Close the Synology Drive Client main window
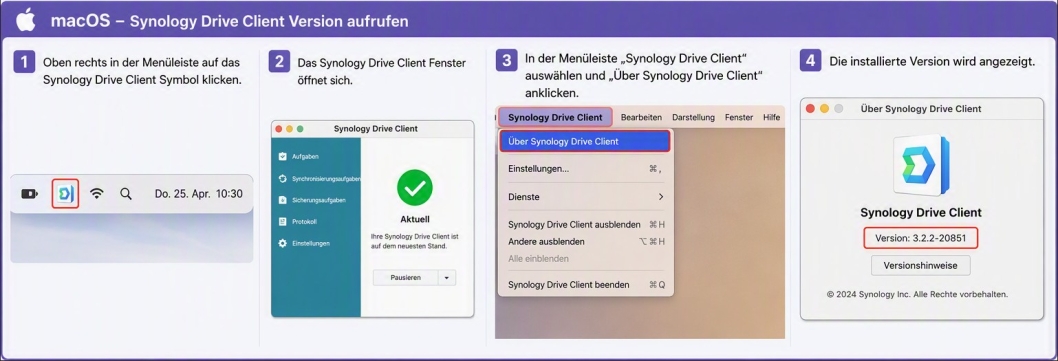 pos(279,128)
